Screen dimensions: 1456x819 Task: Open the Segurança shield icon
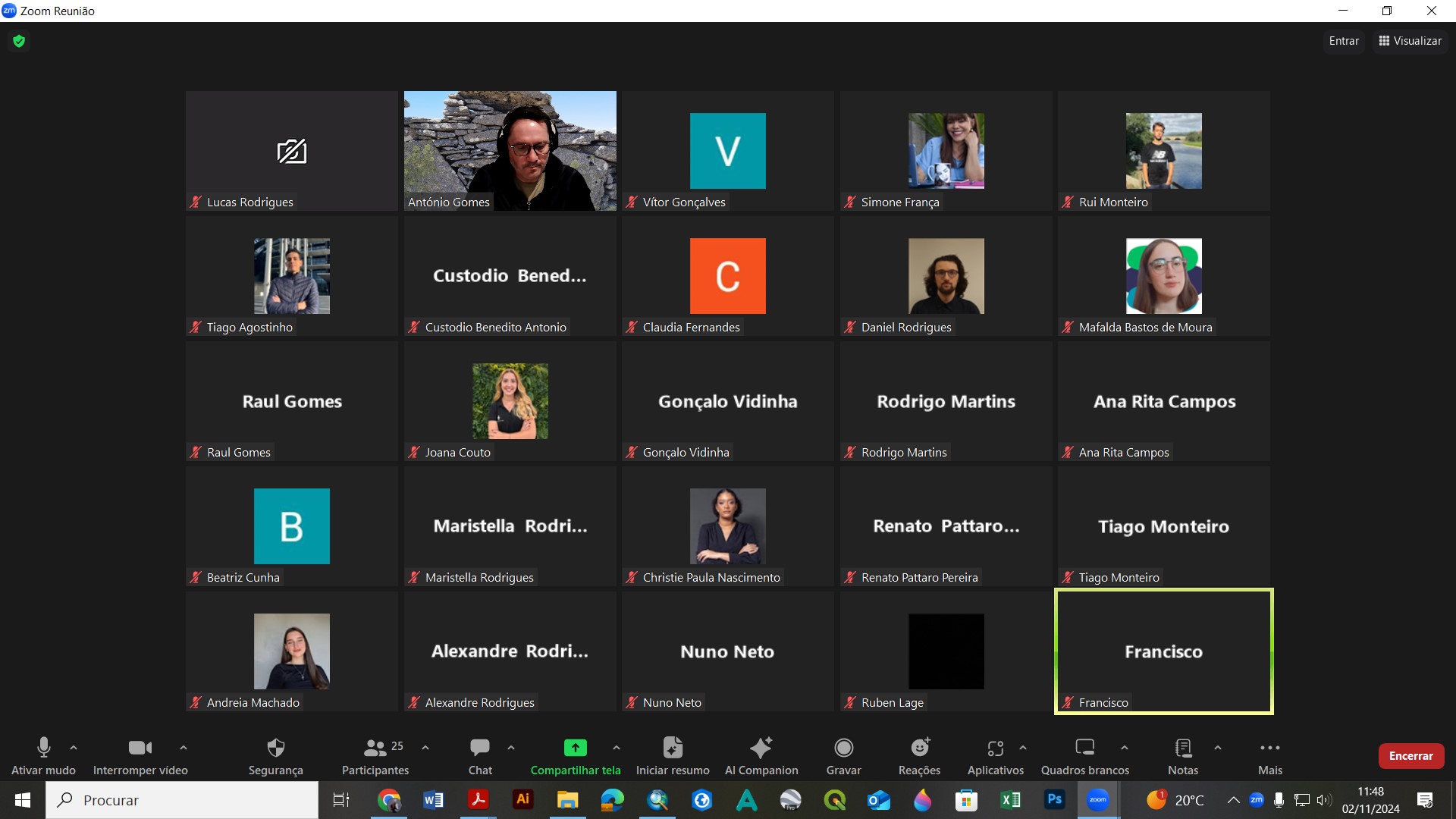coord(275,748)
